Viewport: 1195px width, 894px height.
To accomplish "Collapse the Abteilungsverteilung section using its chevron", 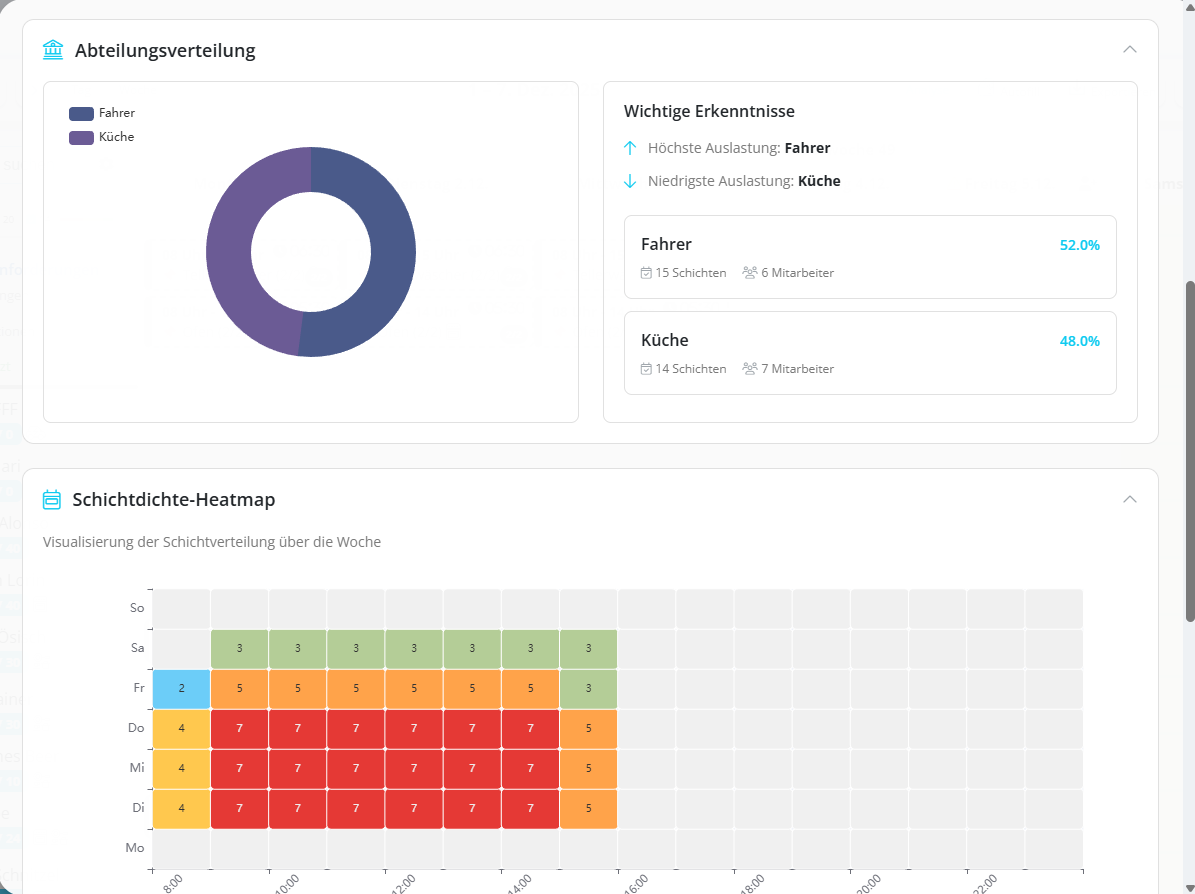I will point(1130,49).
